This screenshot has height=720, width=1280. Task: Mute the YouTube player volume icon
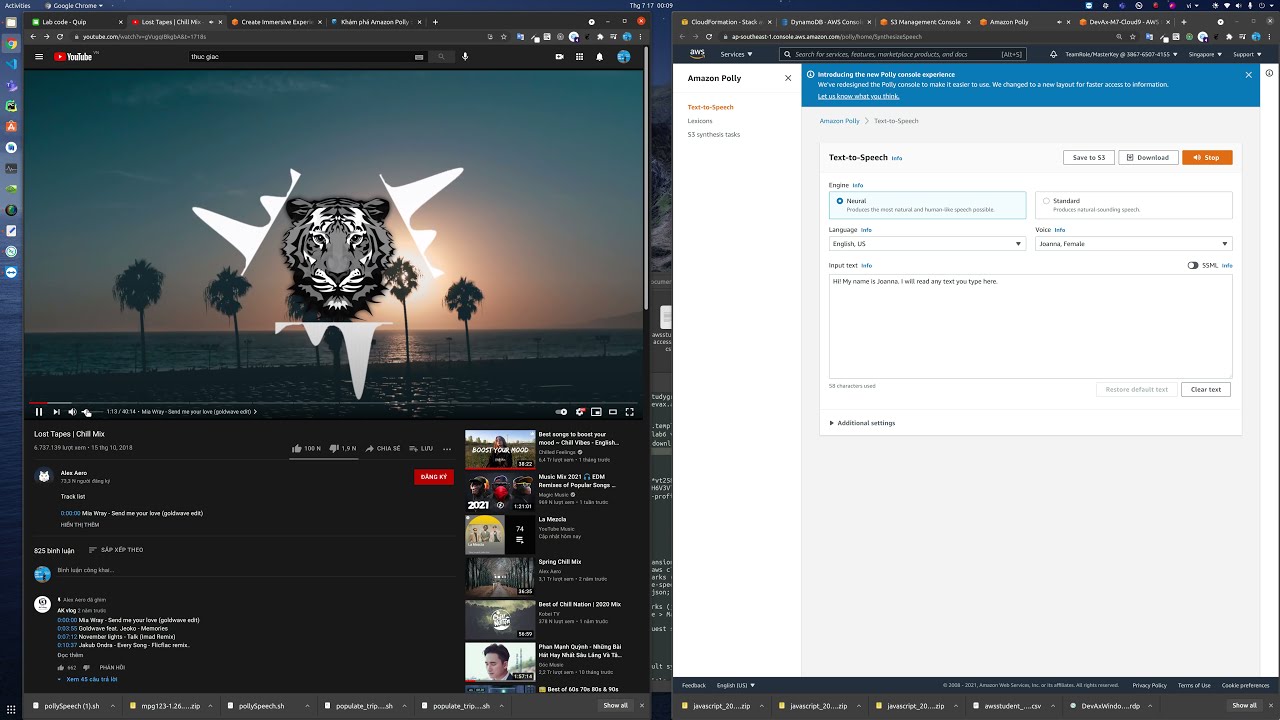click(x=72, y=411)
